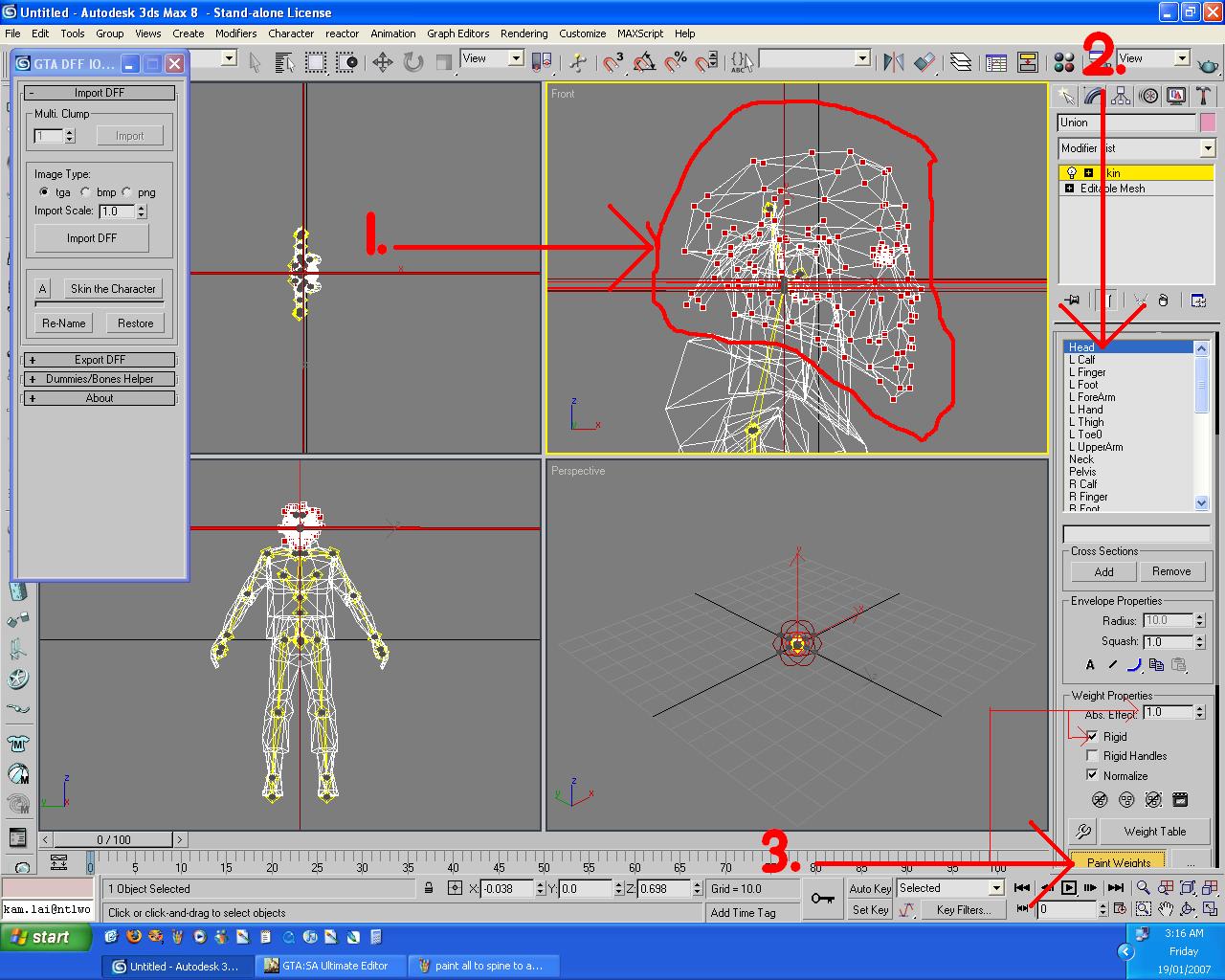Open the Modifiers menu
This screenshot has width=1225, height=980.
235,33
